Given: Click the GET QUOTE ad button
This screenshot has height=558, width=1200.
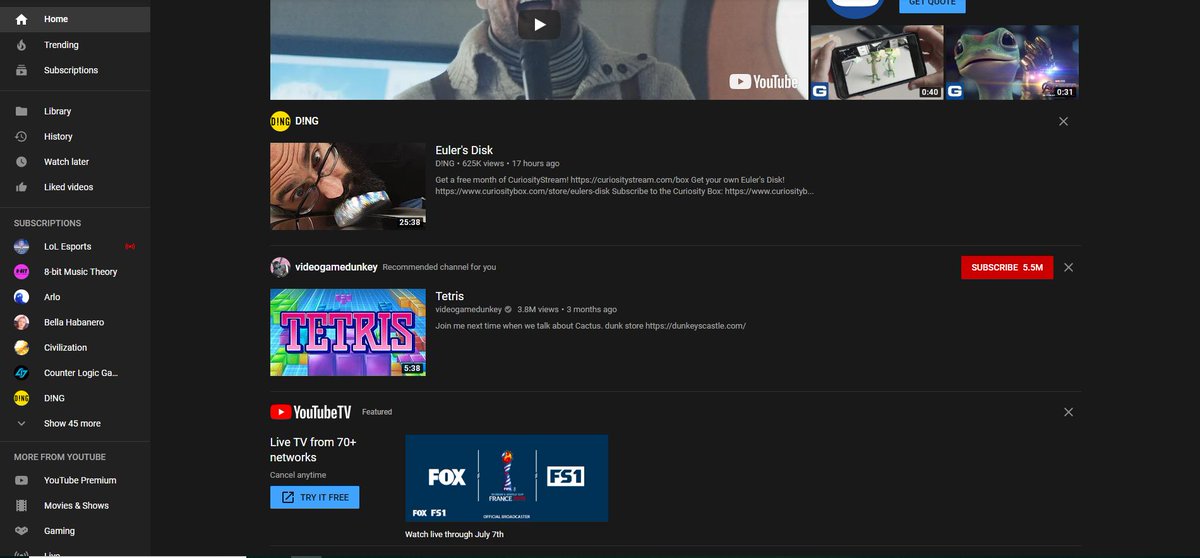Looking at the screenshot, I should pyautogui.click(x=932, y=3).
